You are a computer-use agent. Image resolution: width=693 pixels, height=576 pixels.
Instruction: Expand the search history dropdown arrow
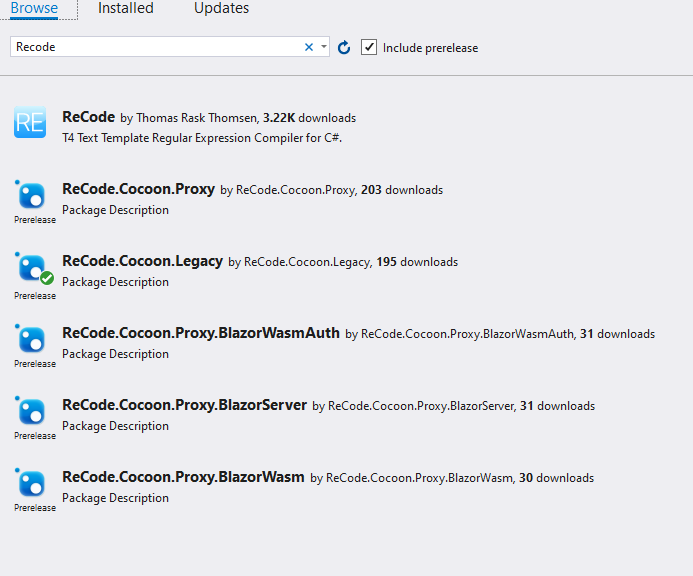324,46
